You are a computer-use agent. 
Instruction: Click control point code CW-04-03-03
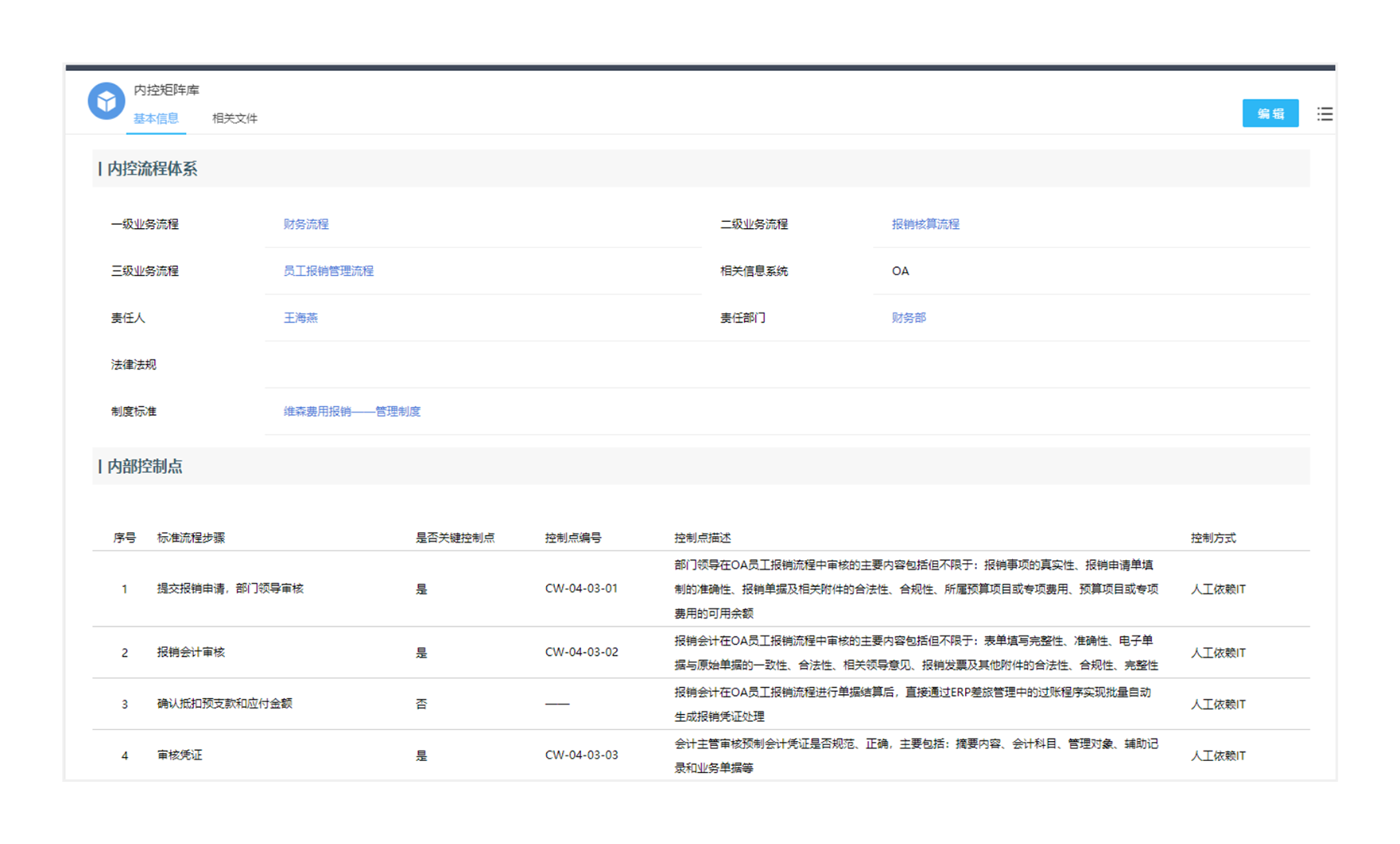click(581, 755)
